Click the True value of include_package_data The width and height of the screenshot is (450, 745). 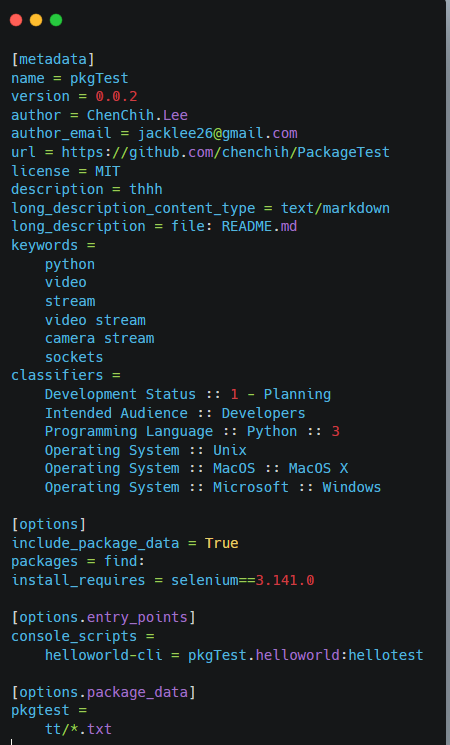coord(221,543)
